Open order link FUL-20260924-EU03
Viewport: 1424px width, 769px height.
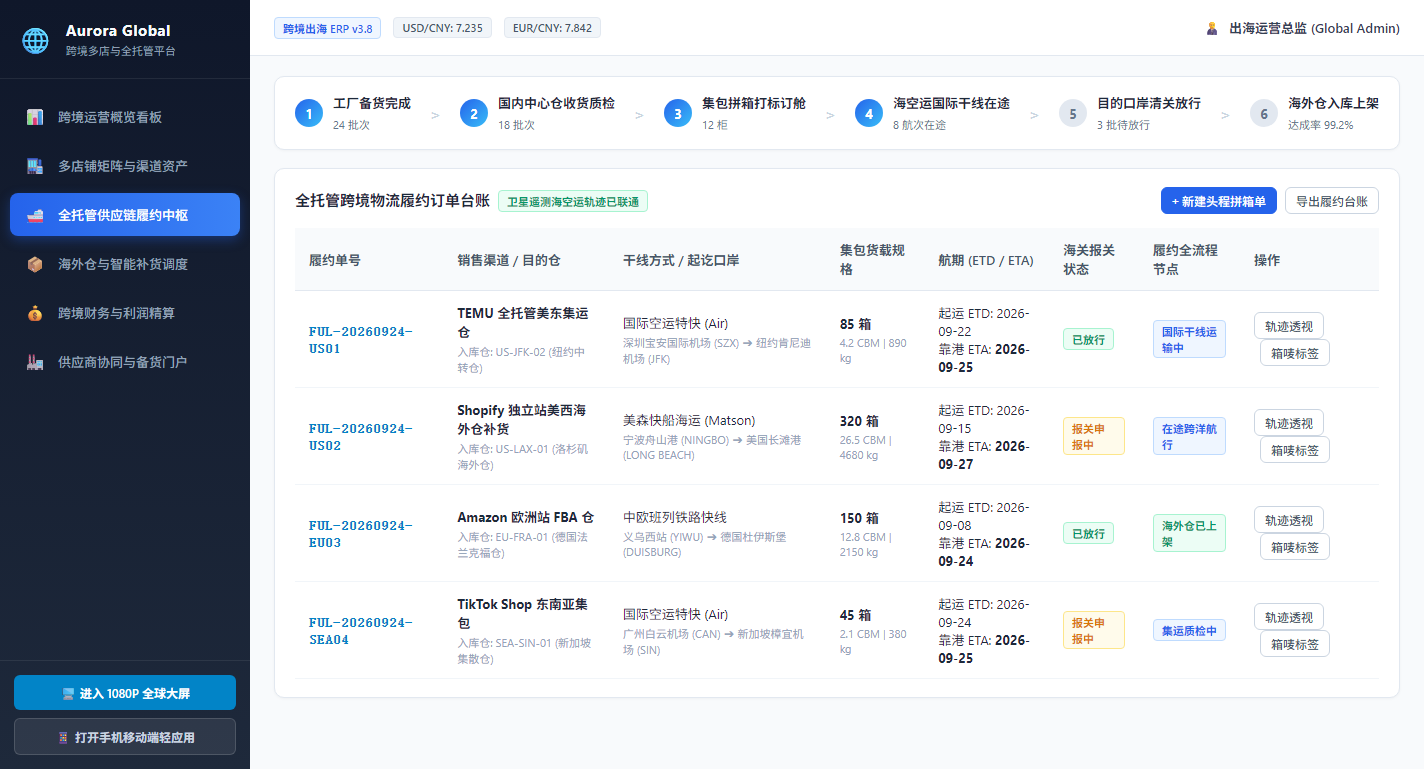coord(361,534)
